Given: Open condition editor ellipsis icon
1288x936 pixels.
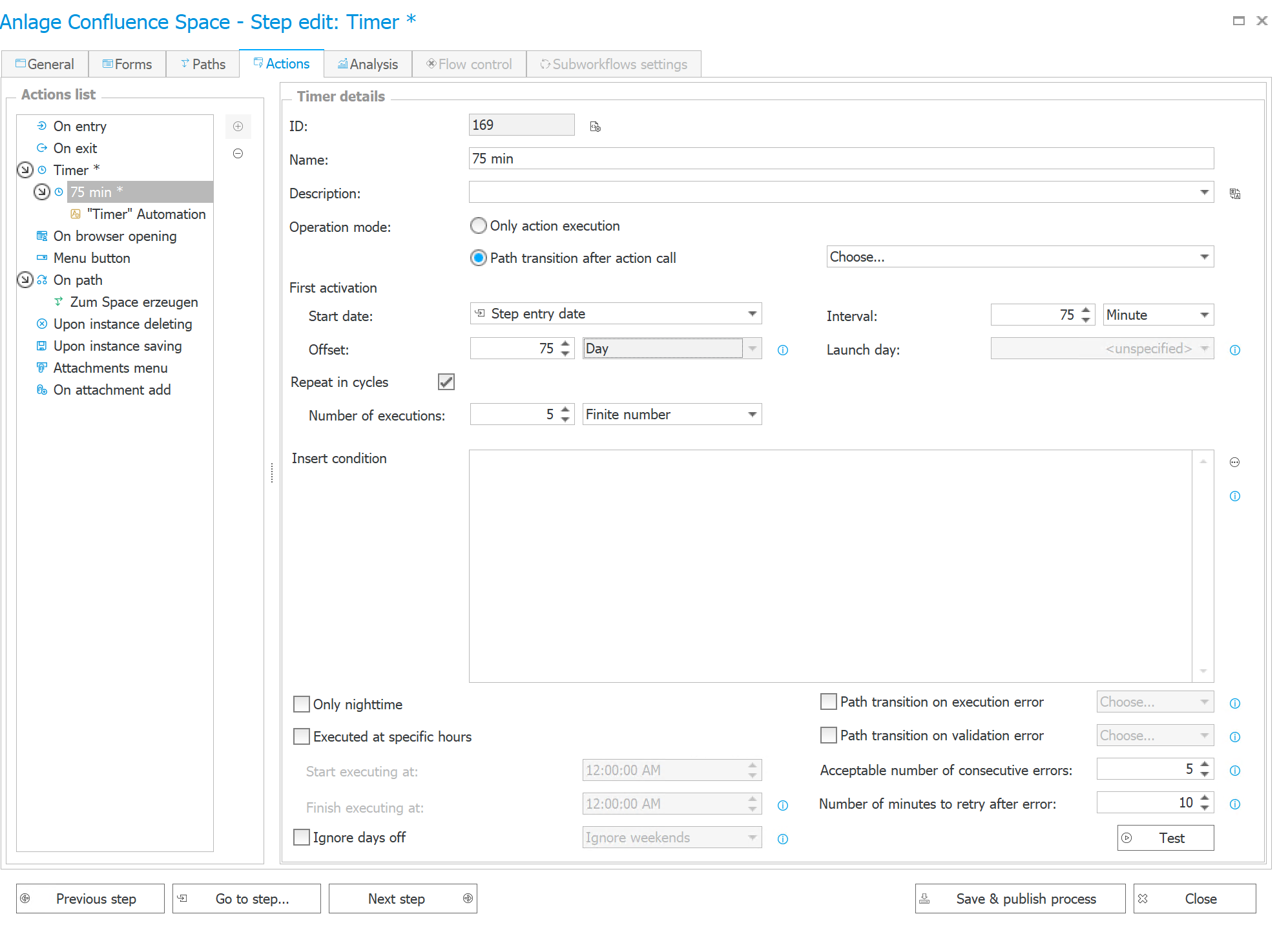Looking at the screenshot, I should click(x=1234, y=463).
